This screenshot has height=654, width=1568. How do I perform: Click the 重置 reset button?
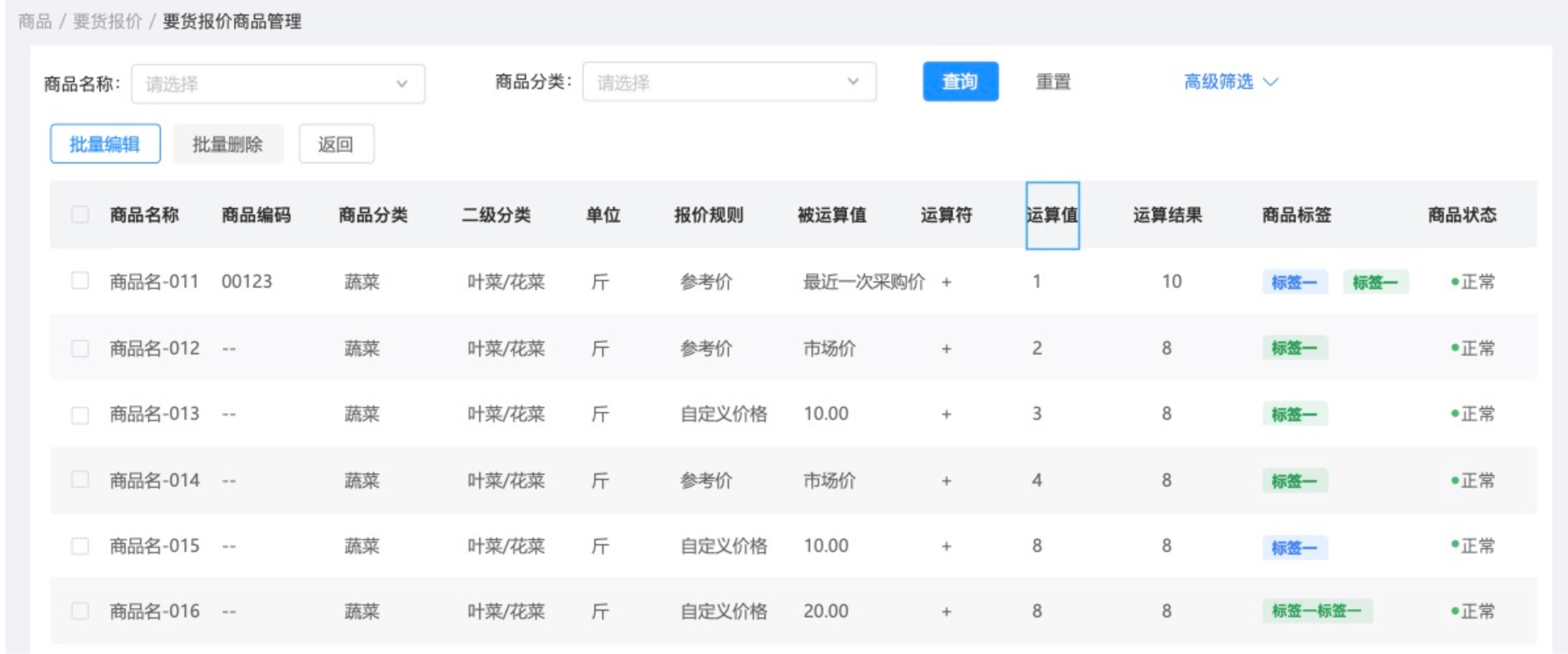1053,82
